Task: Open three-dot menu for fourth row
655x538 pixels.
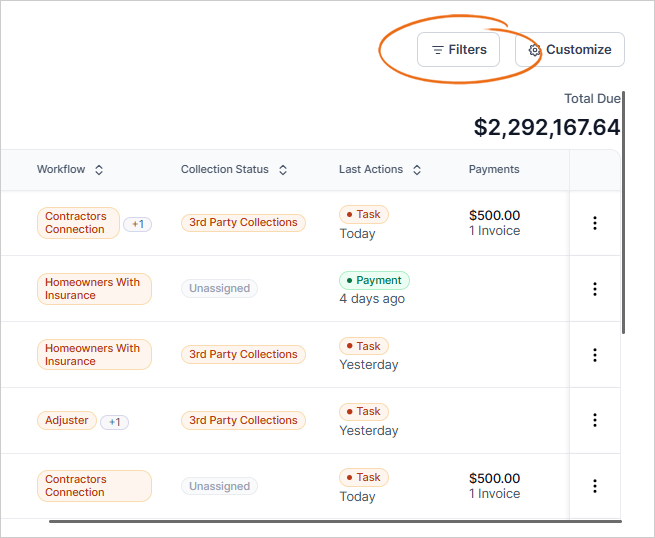Action: pos(595,420)
